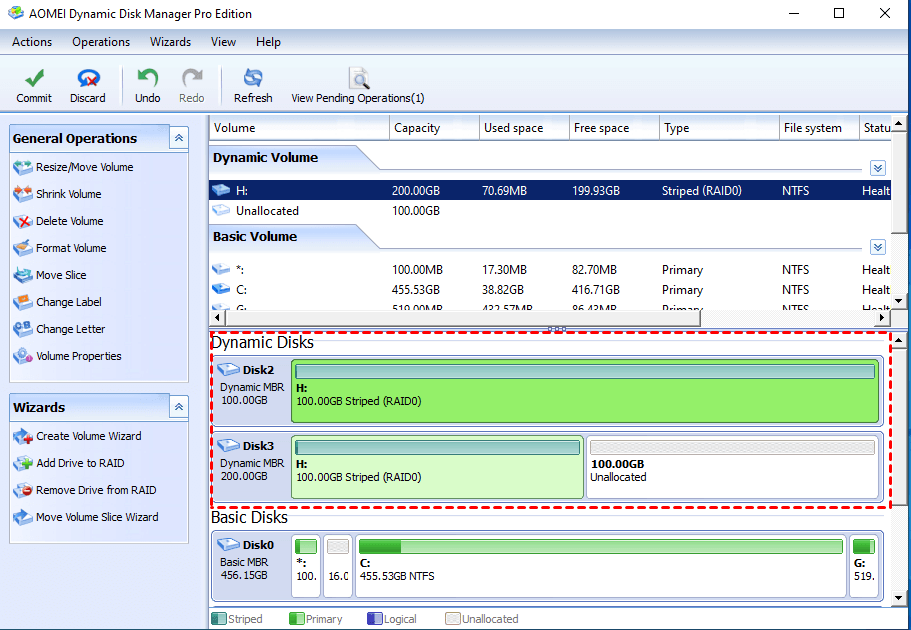The image size is (911, 630).
Task: Open Volume Properties
Action: point(78,356)
